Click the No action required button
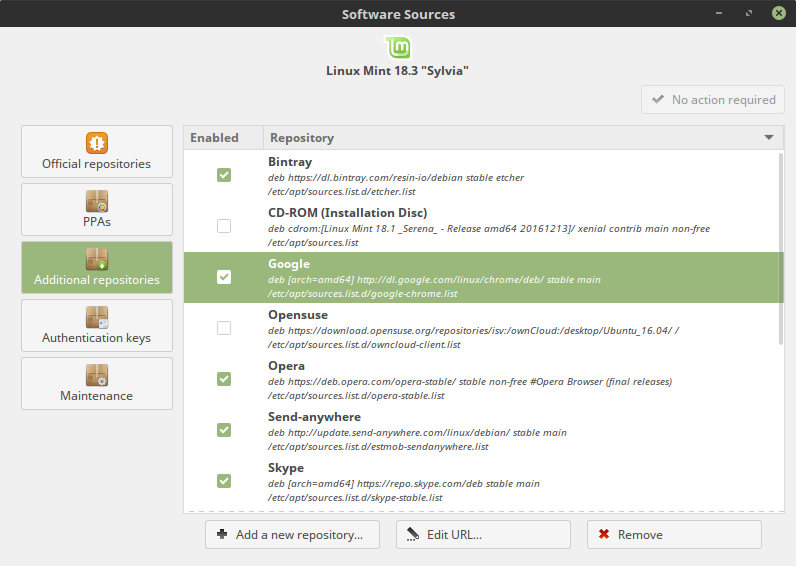This screenshot has height=566, width=796. click(x=713, y=100)
